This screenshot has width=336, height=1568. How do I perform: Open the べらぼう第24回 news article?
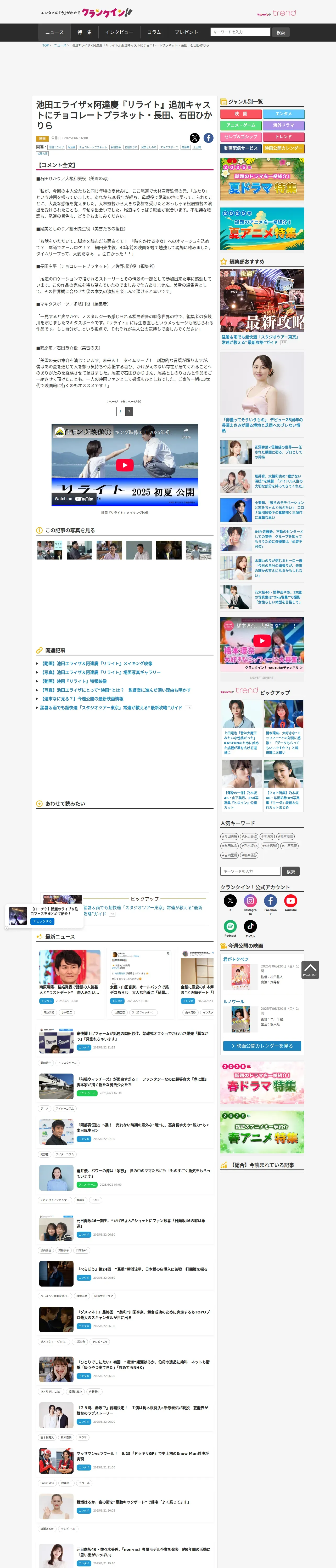142,1269
